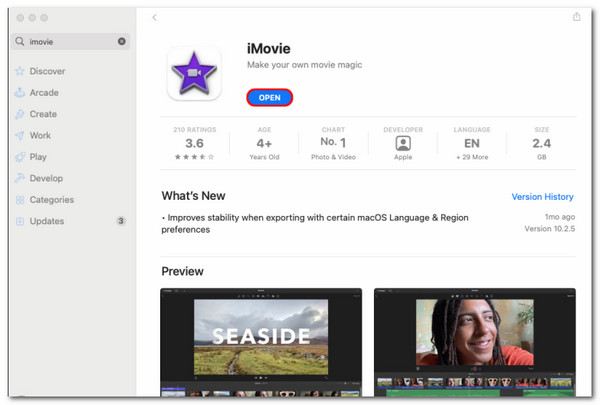The width and height of the screenshot is (600, 405).
Task: Click the Develop hammer icon
Action: [x=20, y=178]
